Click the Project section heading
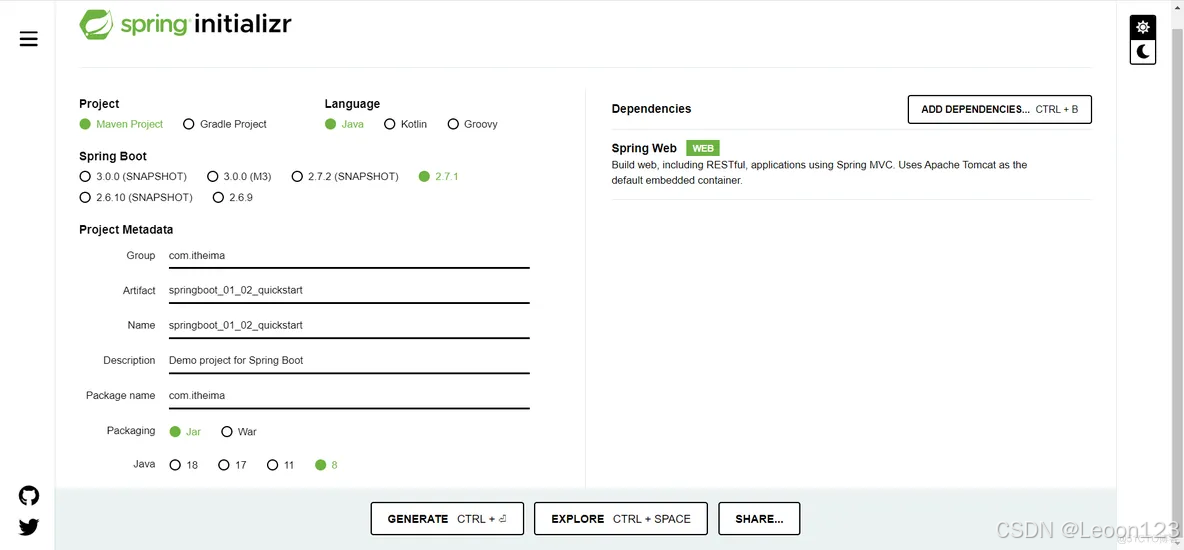The width and height of the screenshot is (1184, 550). [99, 104]
